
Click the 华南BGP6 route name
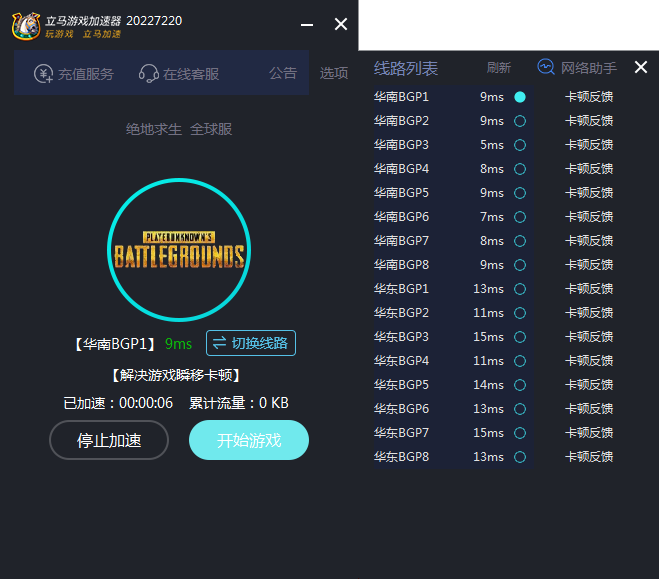coord(401,217)
